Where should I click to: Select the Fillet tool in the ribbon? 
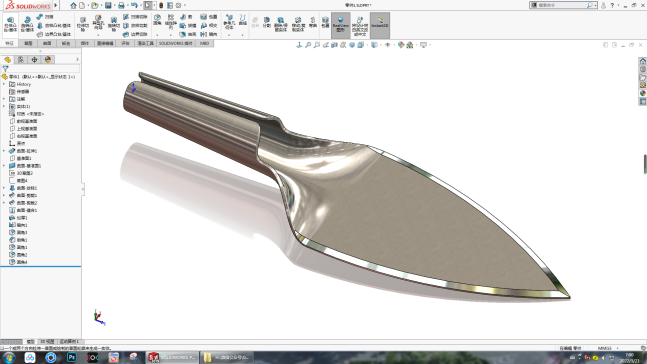pos(157,20)
